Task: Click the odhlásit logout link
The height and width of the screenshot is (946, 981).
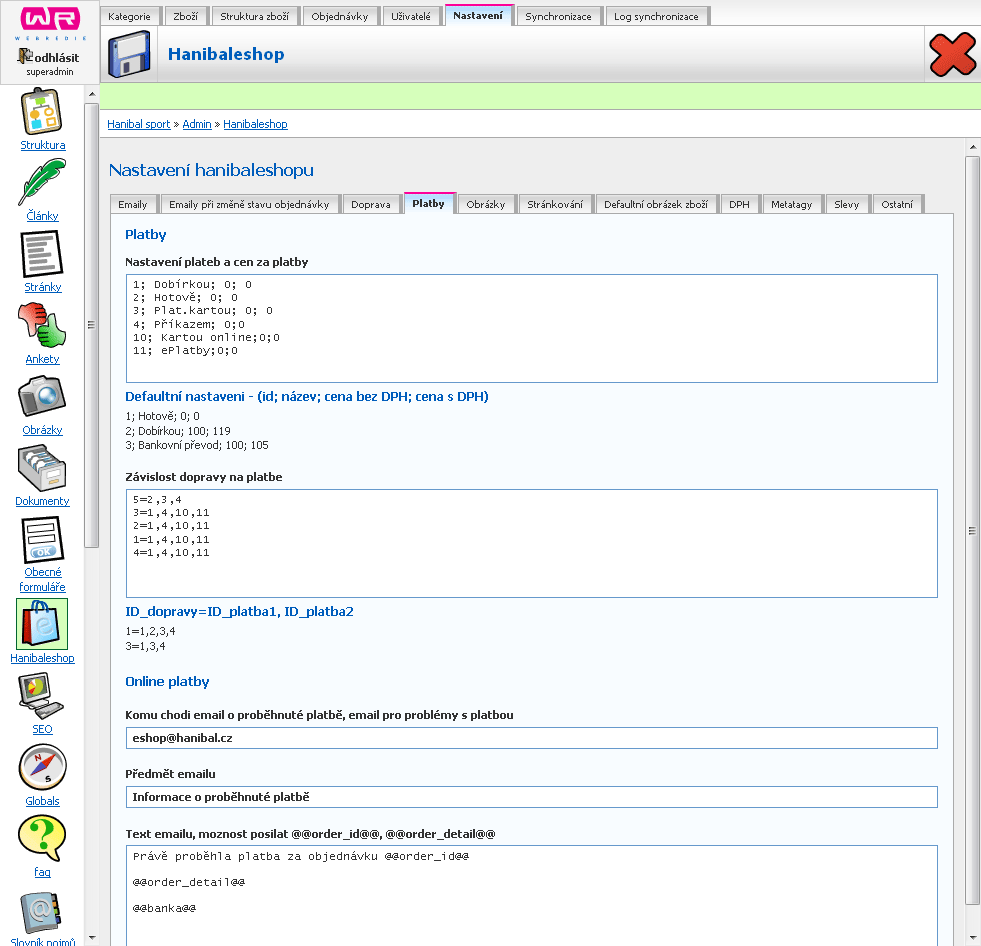Action: [57, 58]
